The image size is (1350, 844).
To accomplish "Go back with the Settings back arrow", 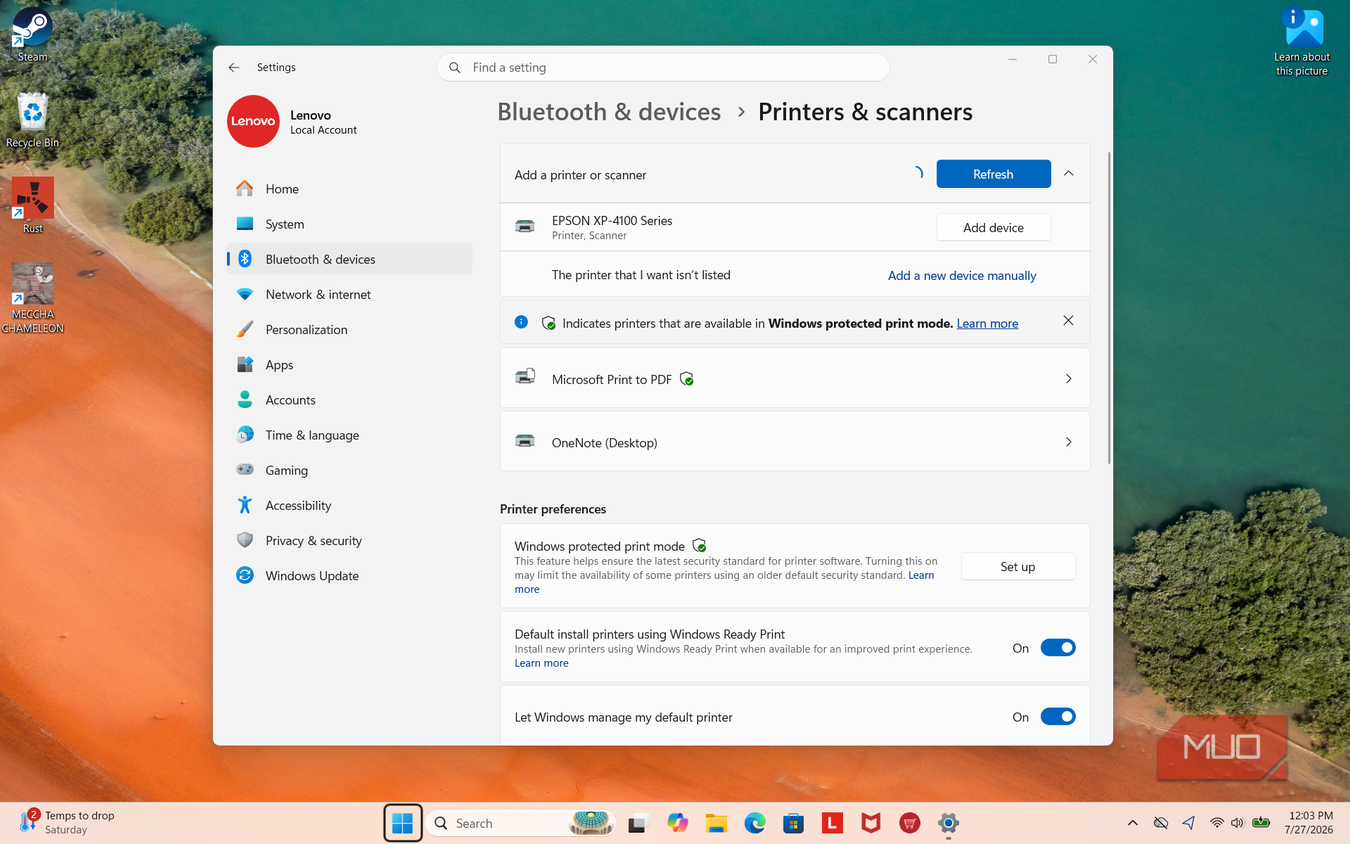I will coord(234,67).
